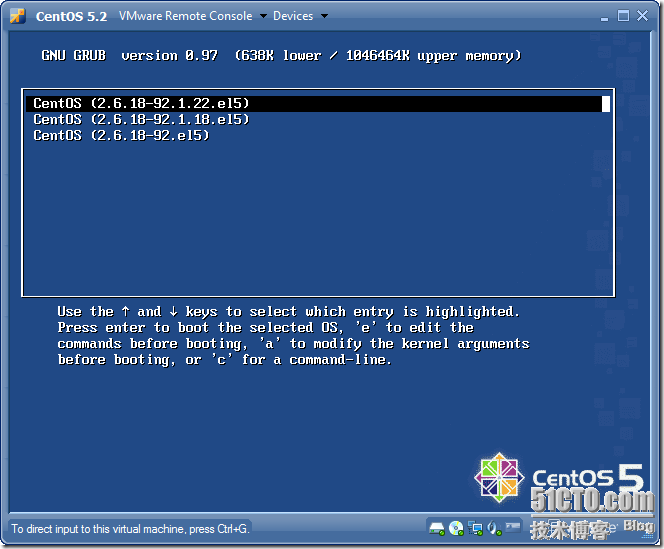
Task: Click the GNU GRUB version 0.97 header text
Action: click(x=281, y=56)
